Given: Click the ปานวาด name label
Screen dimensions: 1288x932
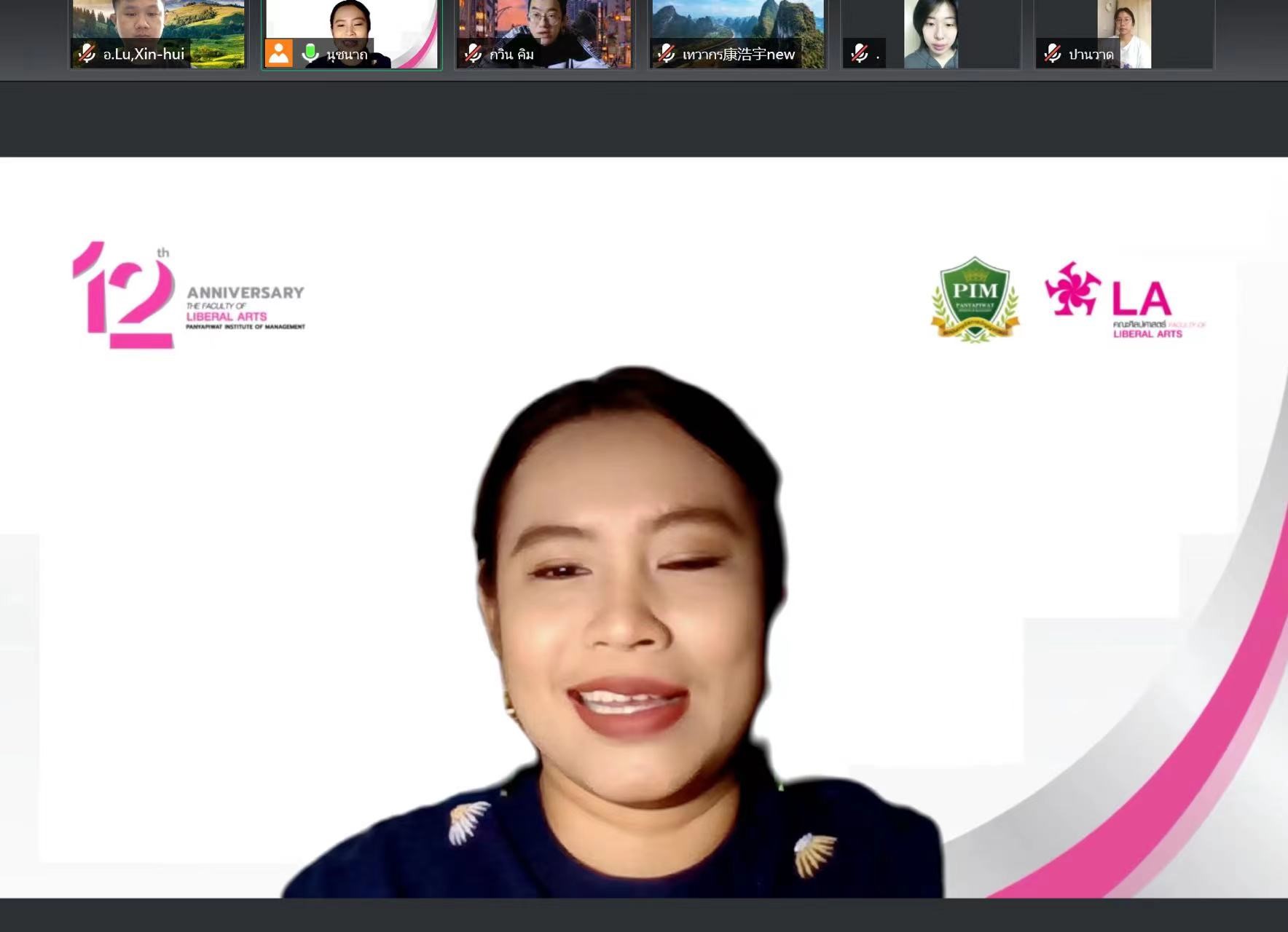Looking at the screenshot, I should [x=1091, y=54].
